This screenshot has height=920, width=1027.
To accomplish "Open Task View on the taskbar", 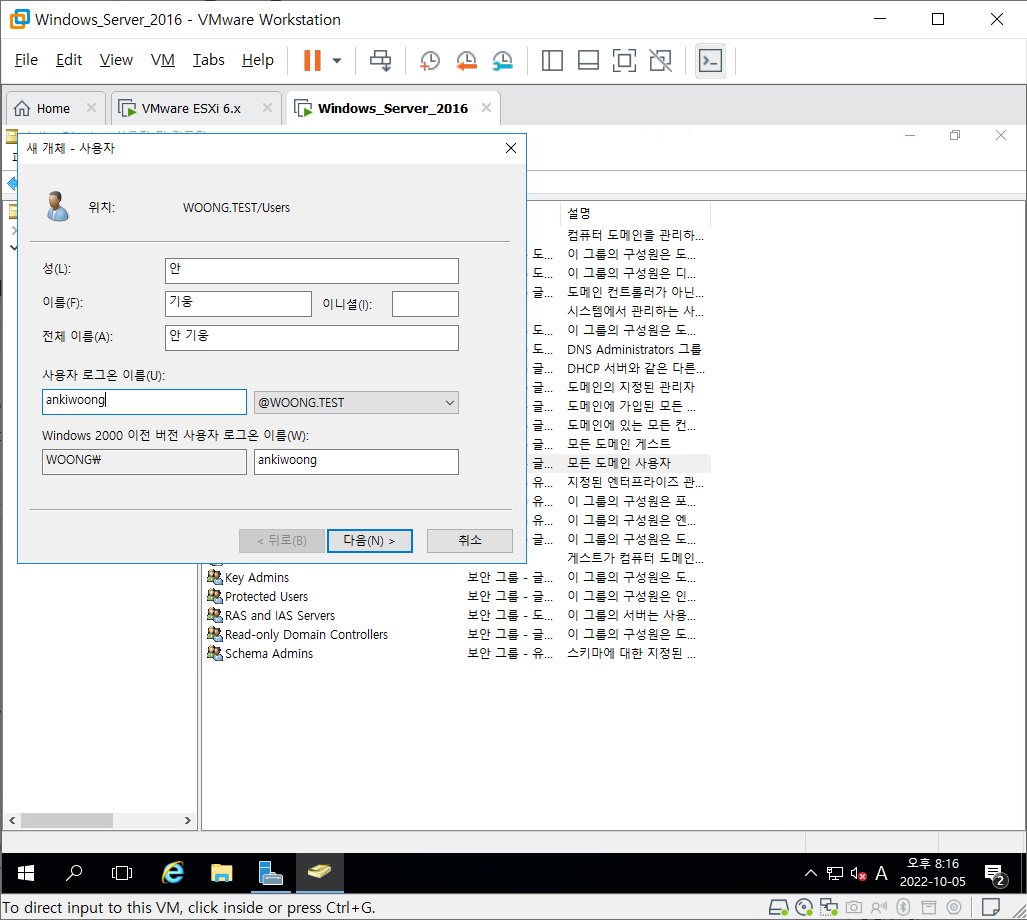I will click(x=122, y=873).
